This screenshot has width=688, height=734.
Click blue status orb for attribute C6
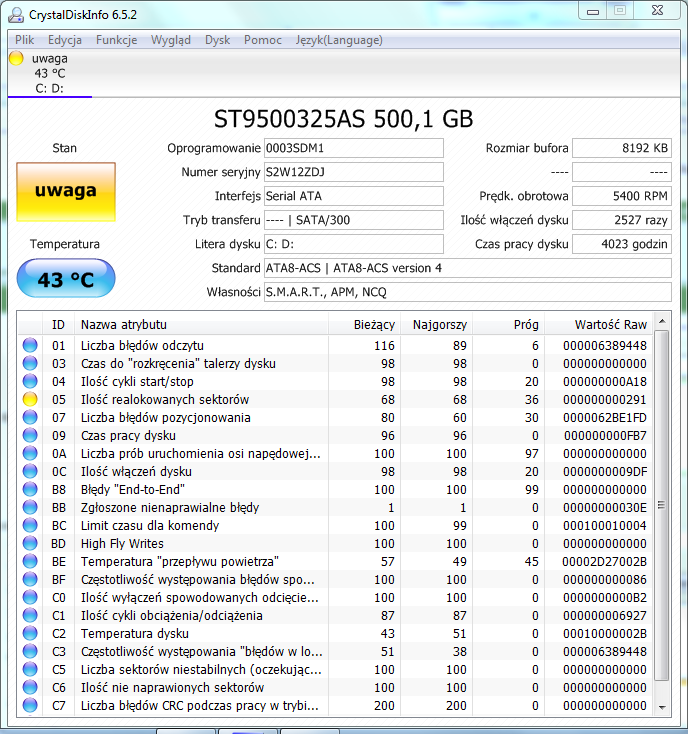[x=30, y=688]
